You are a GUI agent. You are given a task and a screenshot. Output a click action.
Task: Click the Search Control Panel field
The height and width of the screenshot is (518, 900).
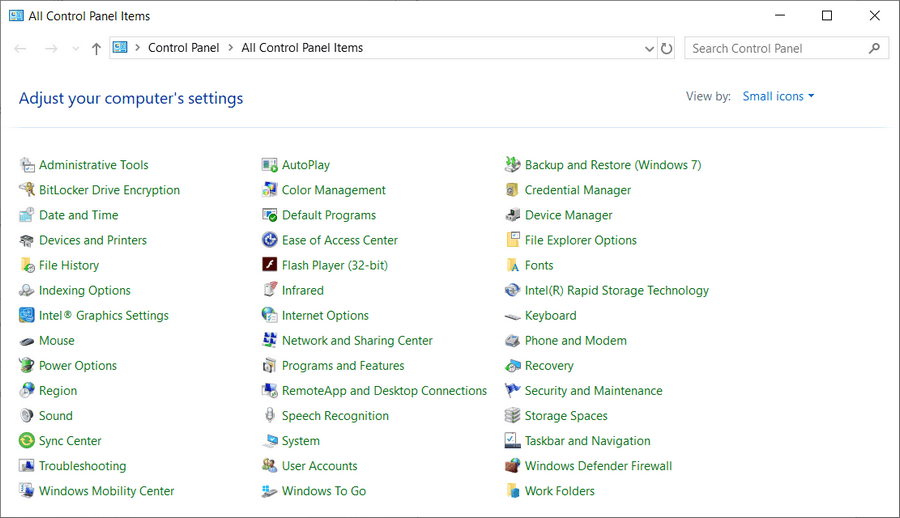786,48
